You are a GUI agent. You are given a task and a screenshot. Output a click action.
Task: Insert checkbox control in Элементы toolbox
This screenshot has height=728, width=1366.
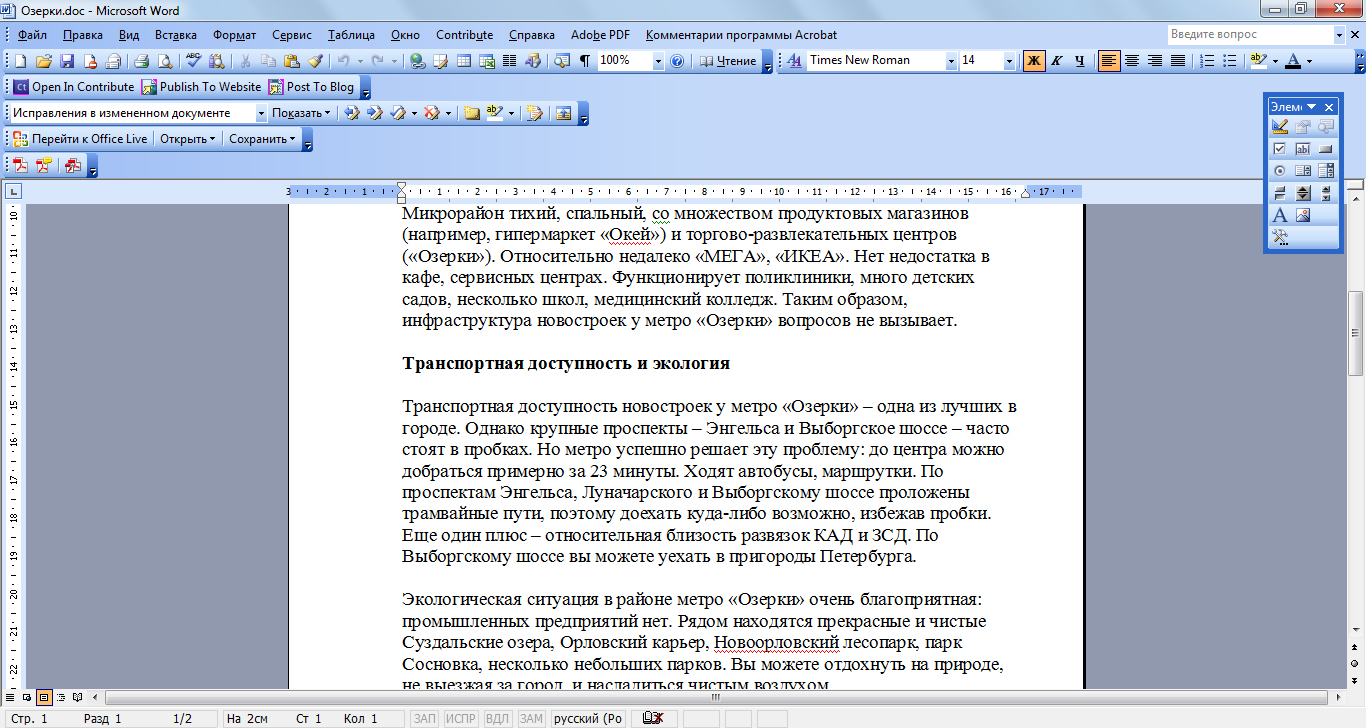1280,148
